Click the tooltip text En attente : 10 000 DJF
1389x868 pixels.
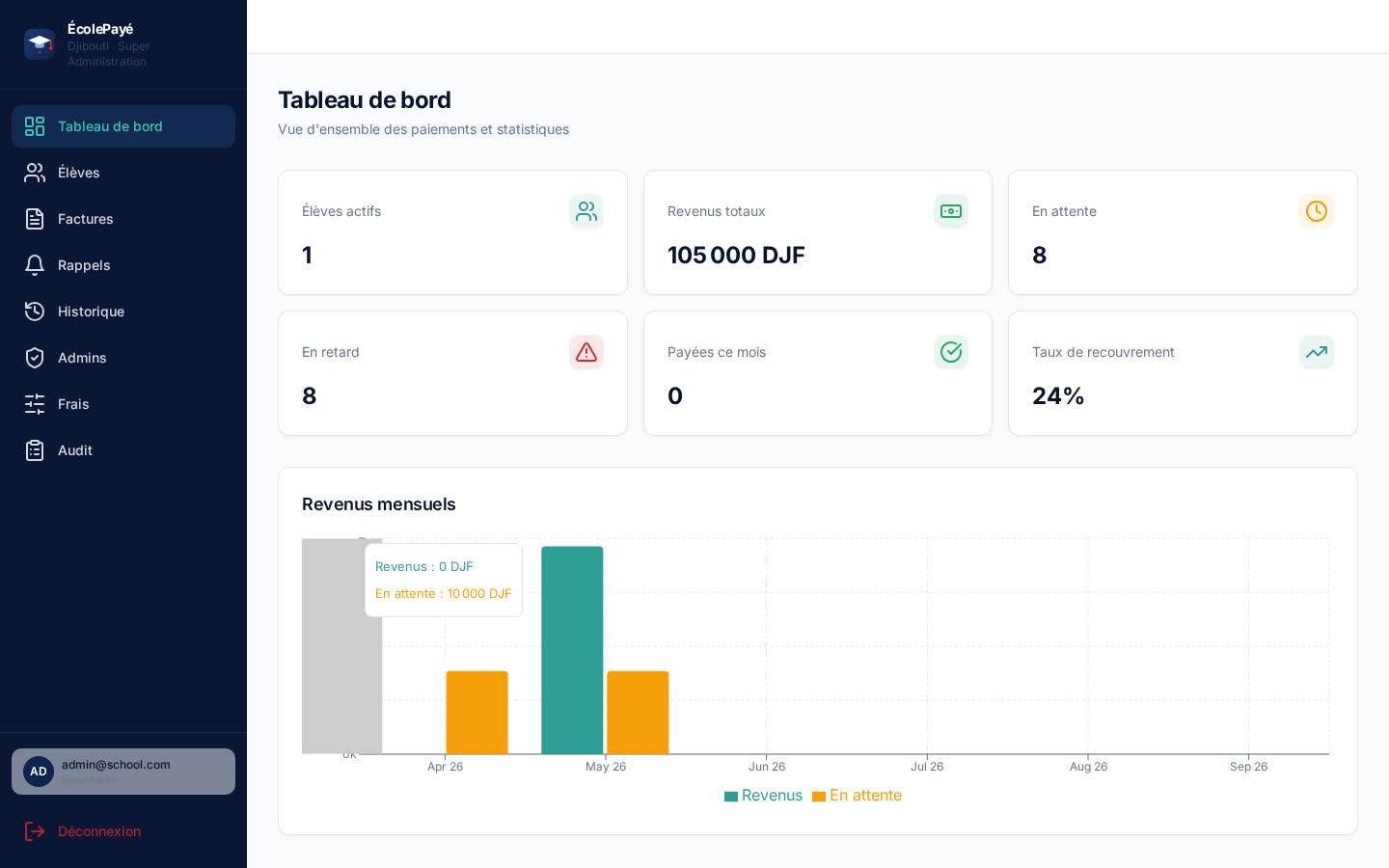click(443, 594)
